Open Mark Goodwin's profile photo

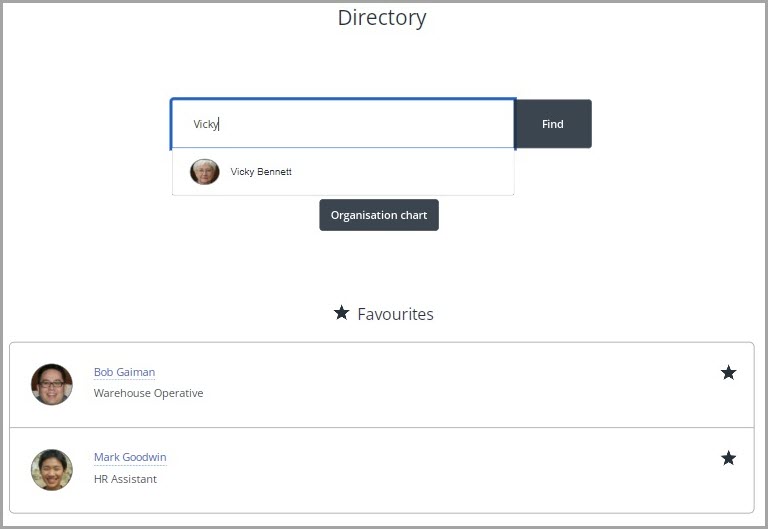click(52, 469)
